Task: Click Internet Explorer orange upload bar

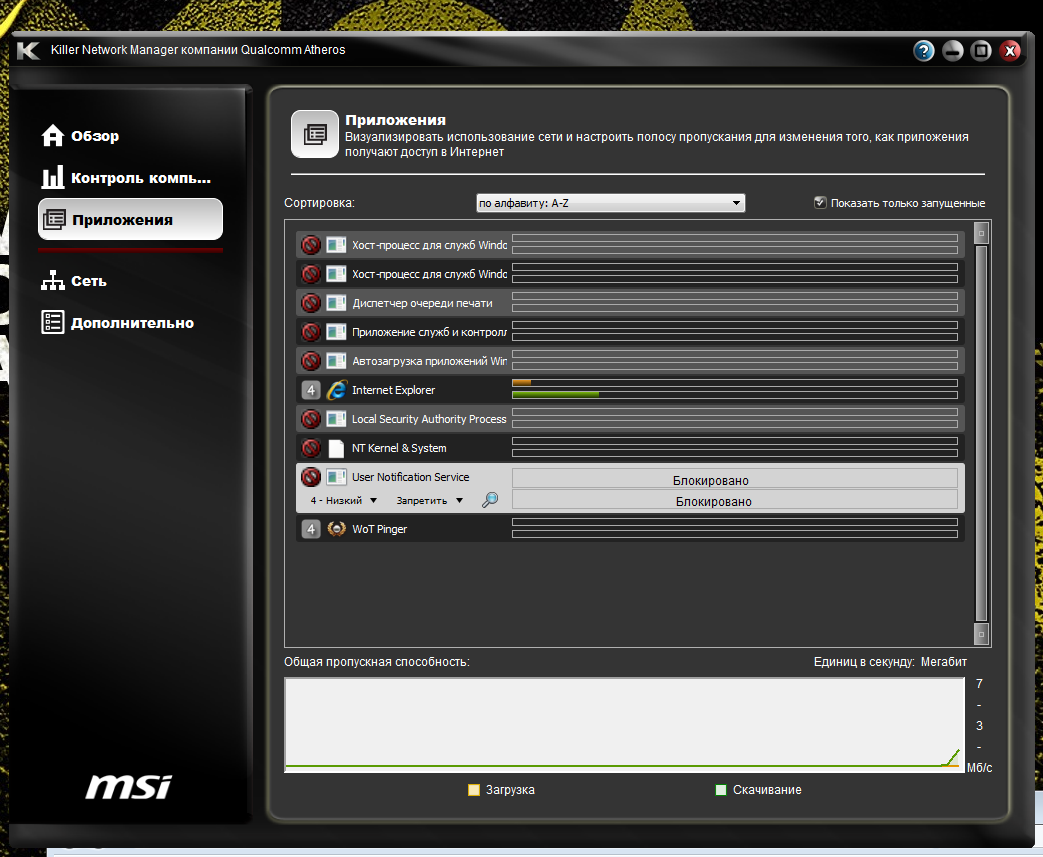Action: pyautogui.click(x=522, y=383)
